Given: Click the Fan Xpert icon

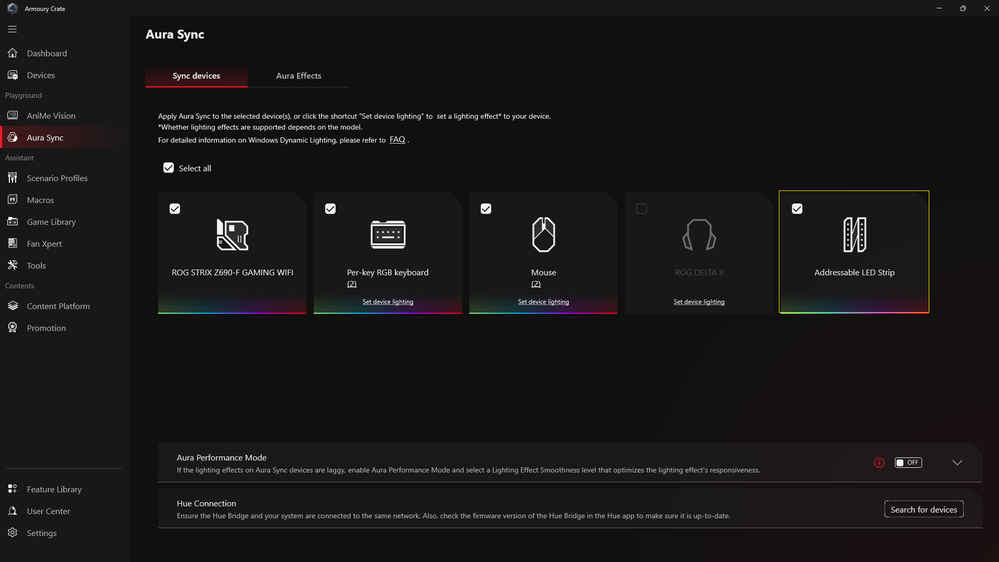Looking at the screenshot, I should pyautogui.click(x=13, y=243).
